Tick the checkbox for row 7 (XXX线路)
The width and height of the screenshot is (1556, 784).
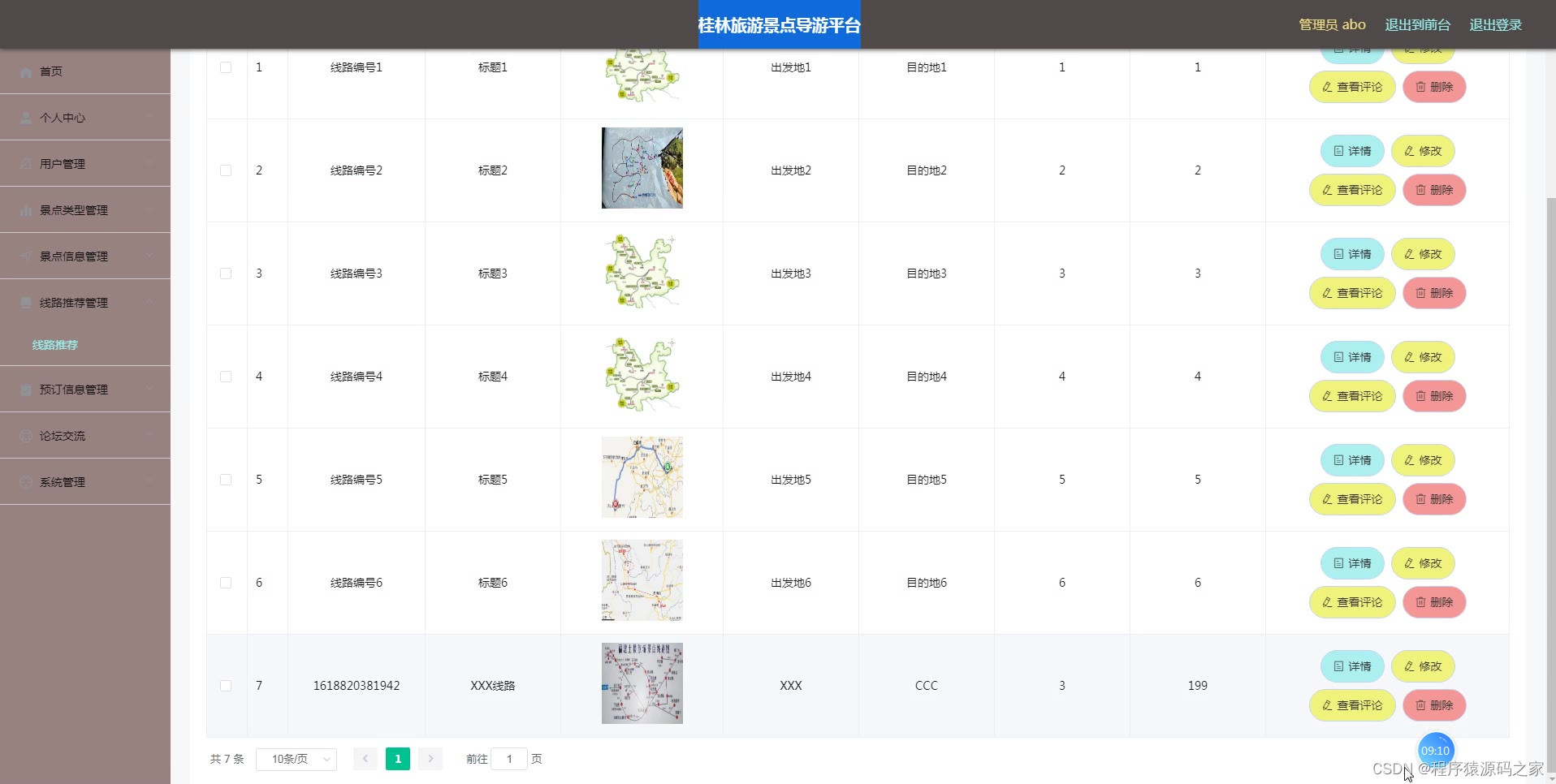pyautogui.click(x=226, y=686)
